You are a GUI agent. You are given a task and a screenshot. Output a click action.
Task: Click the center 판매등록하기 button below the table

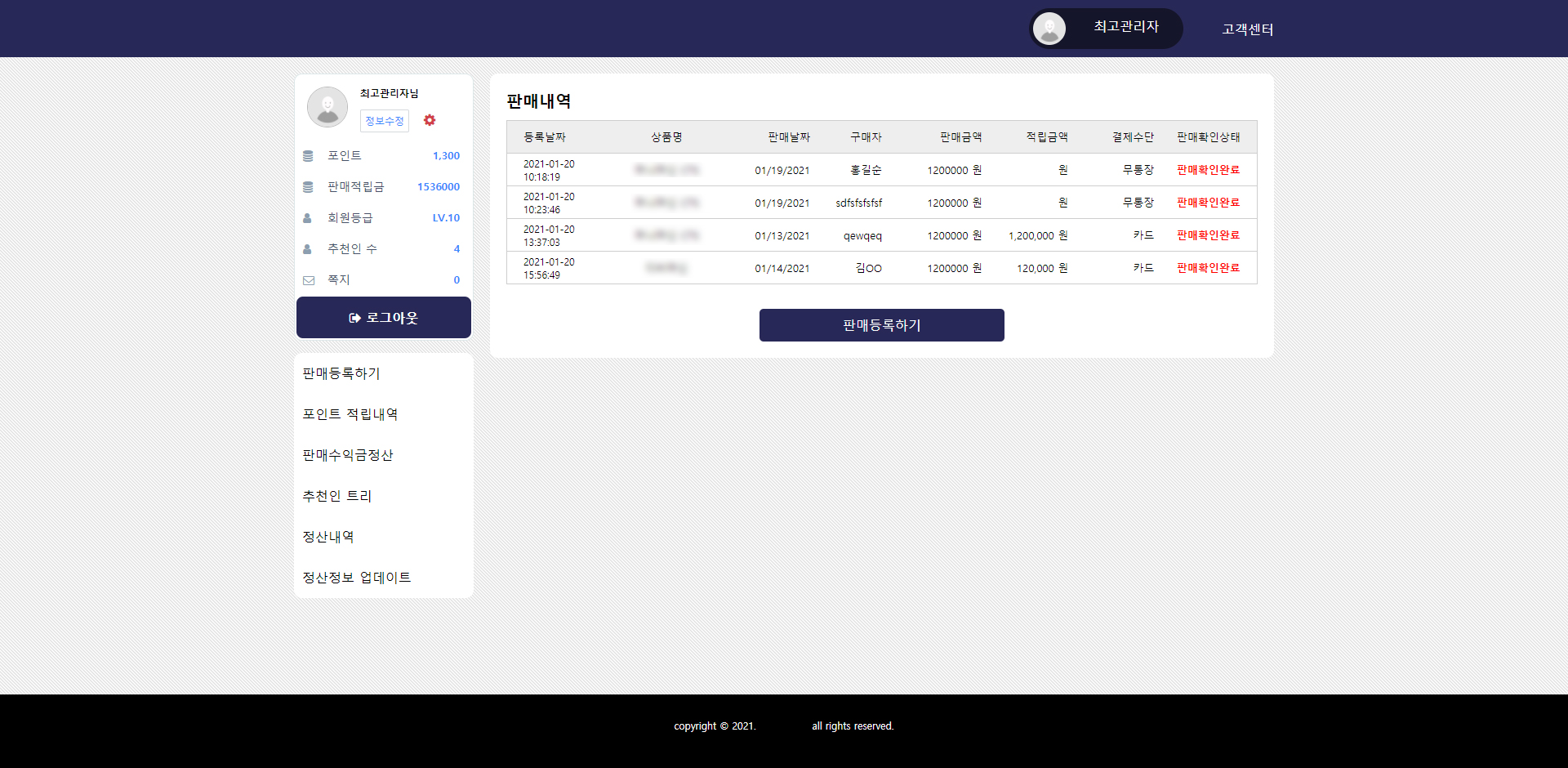[x=881, y=325]
